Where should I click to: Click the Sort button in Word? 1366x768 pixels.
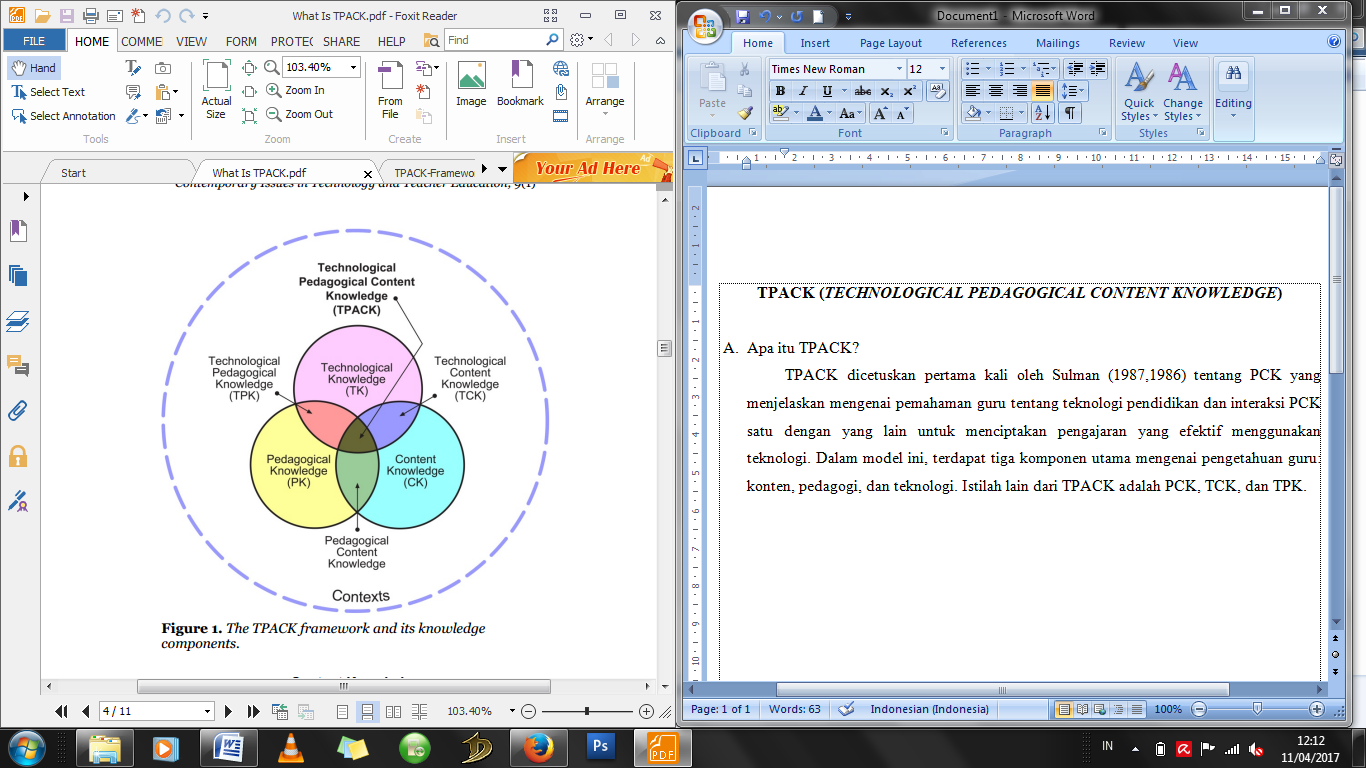[1042, 113]
